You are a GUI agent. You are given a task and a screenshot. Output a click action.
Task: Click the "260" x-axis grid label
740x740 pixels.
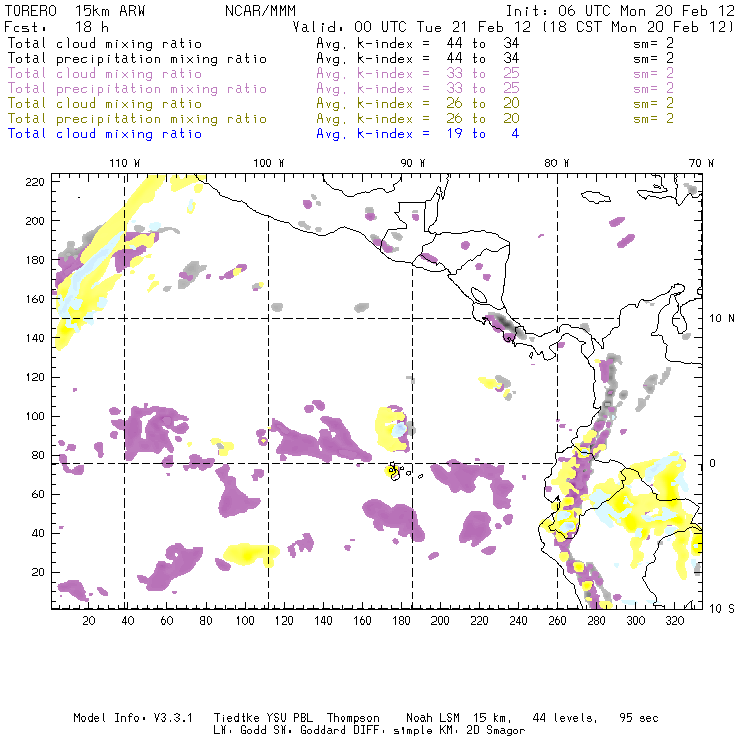(557, 621)
